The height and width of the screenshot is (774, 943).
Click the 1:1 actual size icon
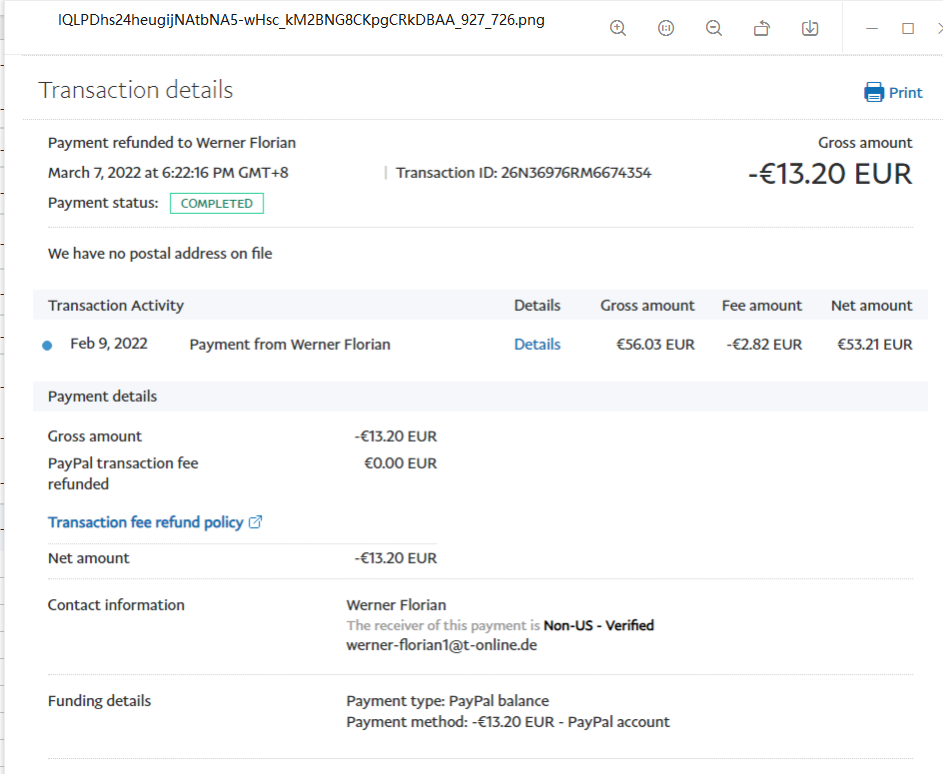(666, 28)
